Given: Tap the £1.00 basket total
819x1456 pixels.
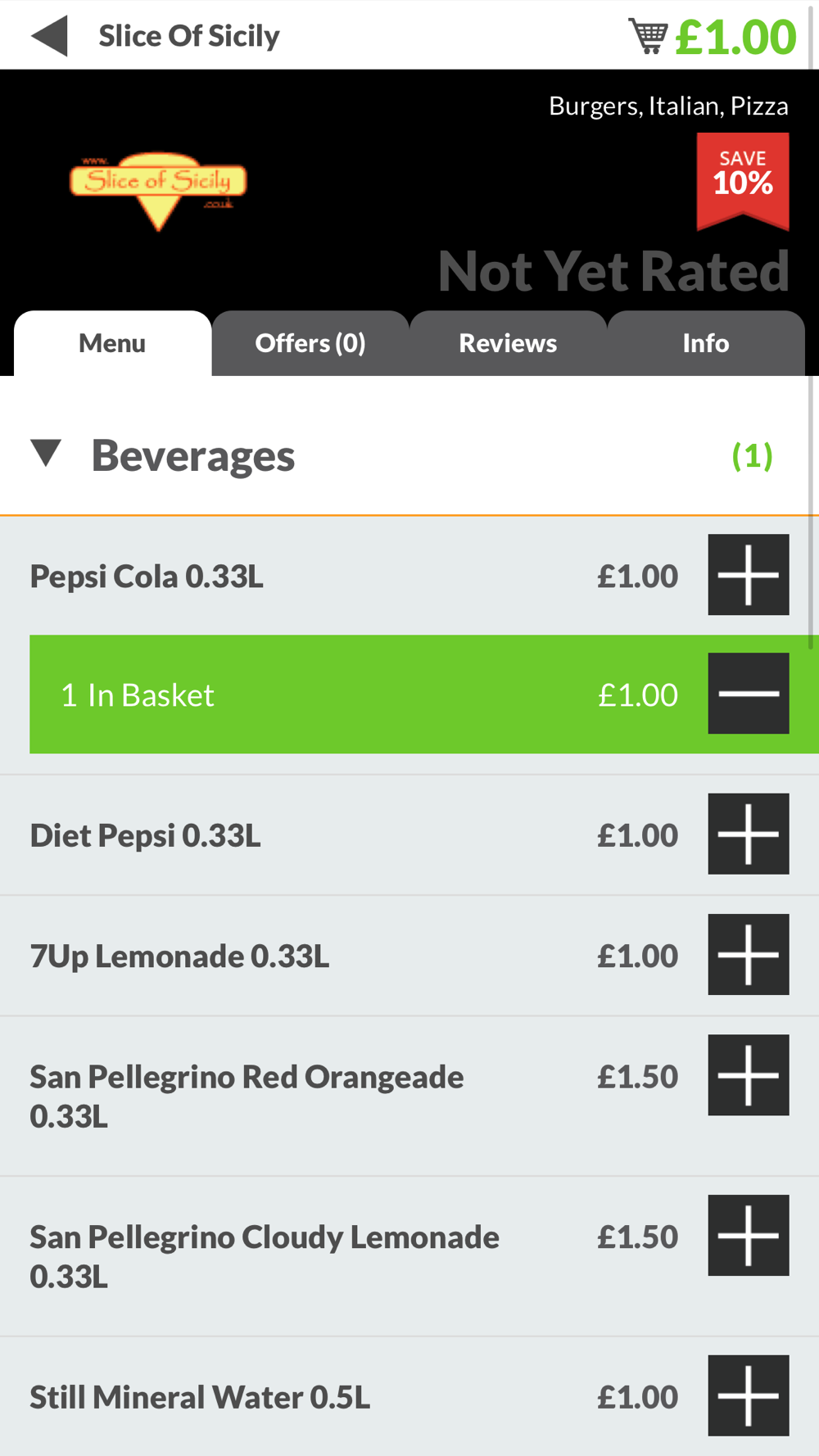Looking at the screenshot, I should click(735, 37).
